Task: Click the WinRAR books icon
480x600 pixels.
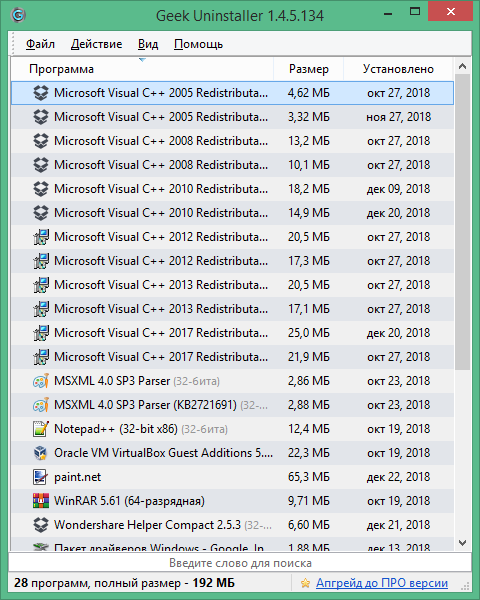Action: coord(41,501)
